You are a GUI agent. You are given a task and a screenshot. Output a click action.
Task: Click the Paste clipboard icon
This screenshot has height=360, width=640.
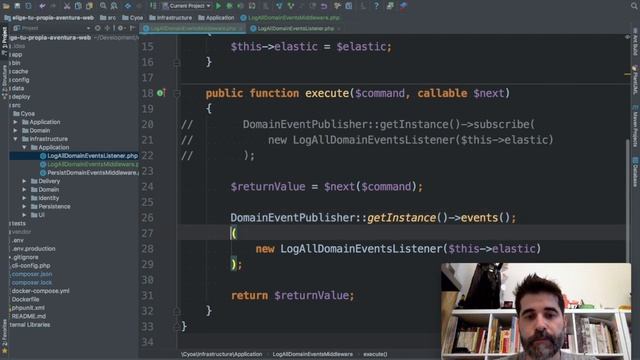point(89,6)
